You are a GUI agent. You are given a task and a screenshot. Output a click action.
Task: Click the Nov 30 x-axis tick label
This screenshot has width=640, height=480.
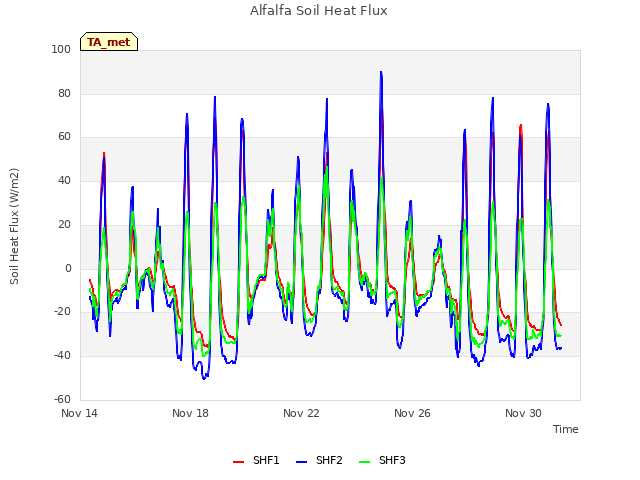tap(523, 413)
